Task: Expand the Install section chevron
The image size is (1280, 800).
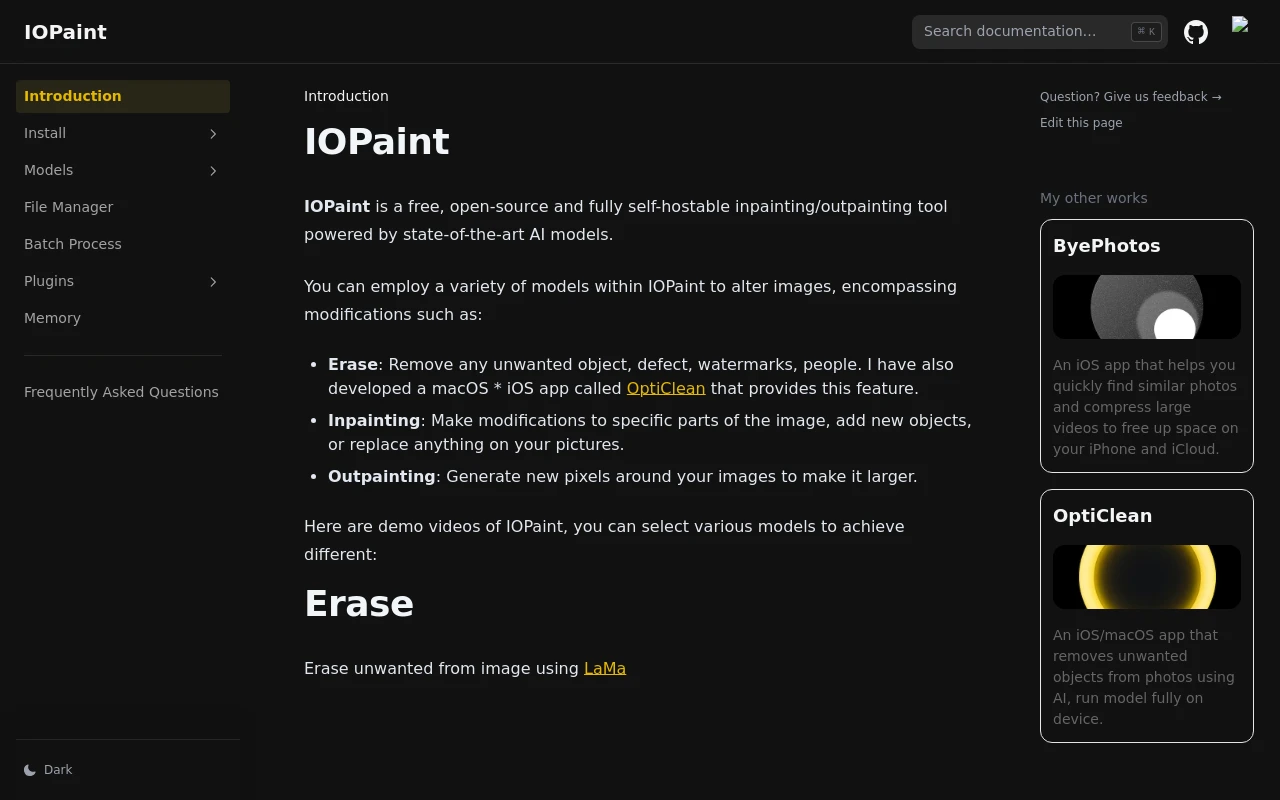Action: 213,133
